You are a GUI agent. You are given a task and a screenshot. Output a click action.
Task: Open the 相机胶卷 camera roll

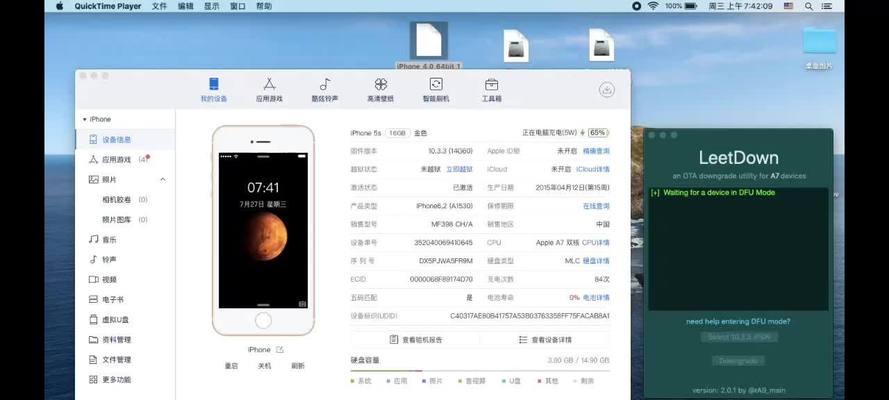(x=117, y=199)
